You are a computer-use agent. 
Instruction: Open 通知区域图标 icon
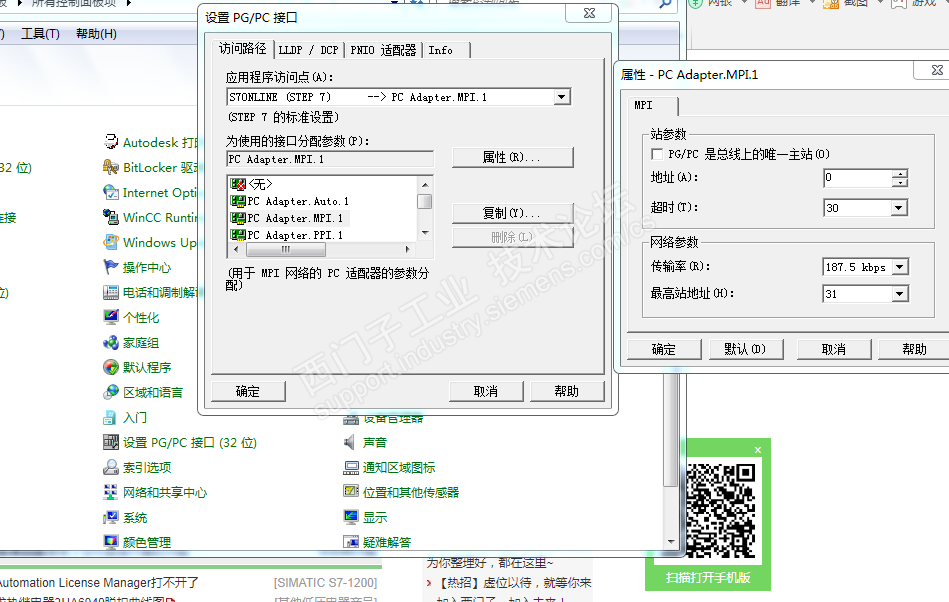pyautogui.click(x=350, y=467)
